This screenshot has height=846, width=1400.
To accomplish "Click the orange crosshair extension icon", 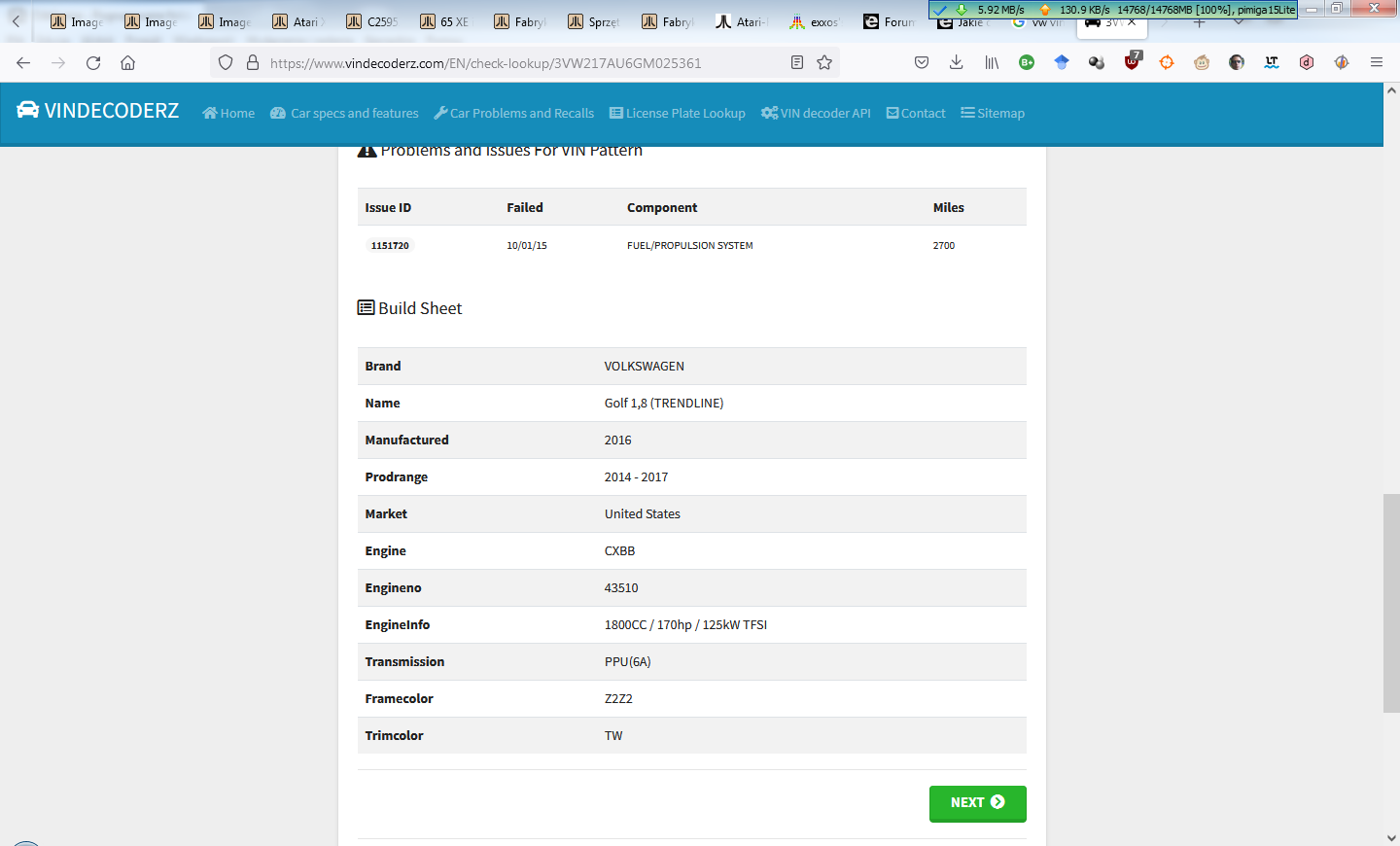I will pyautogui.click(x=1167, y=63).
